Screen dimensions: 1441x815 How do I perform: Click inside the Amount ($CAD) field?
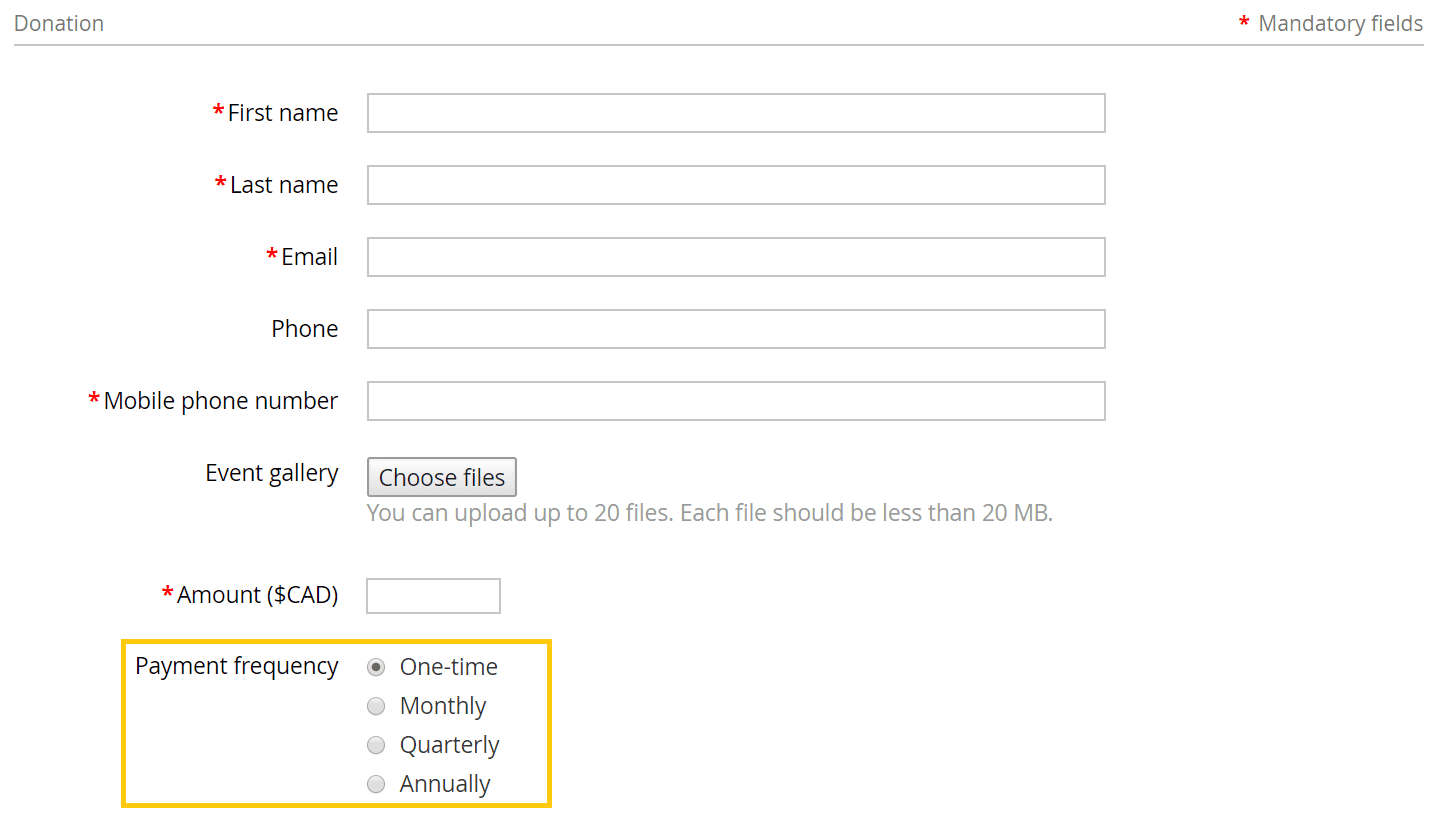433,595
